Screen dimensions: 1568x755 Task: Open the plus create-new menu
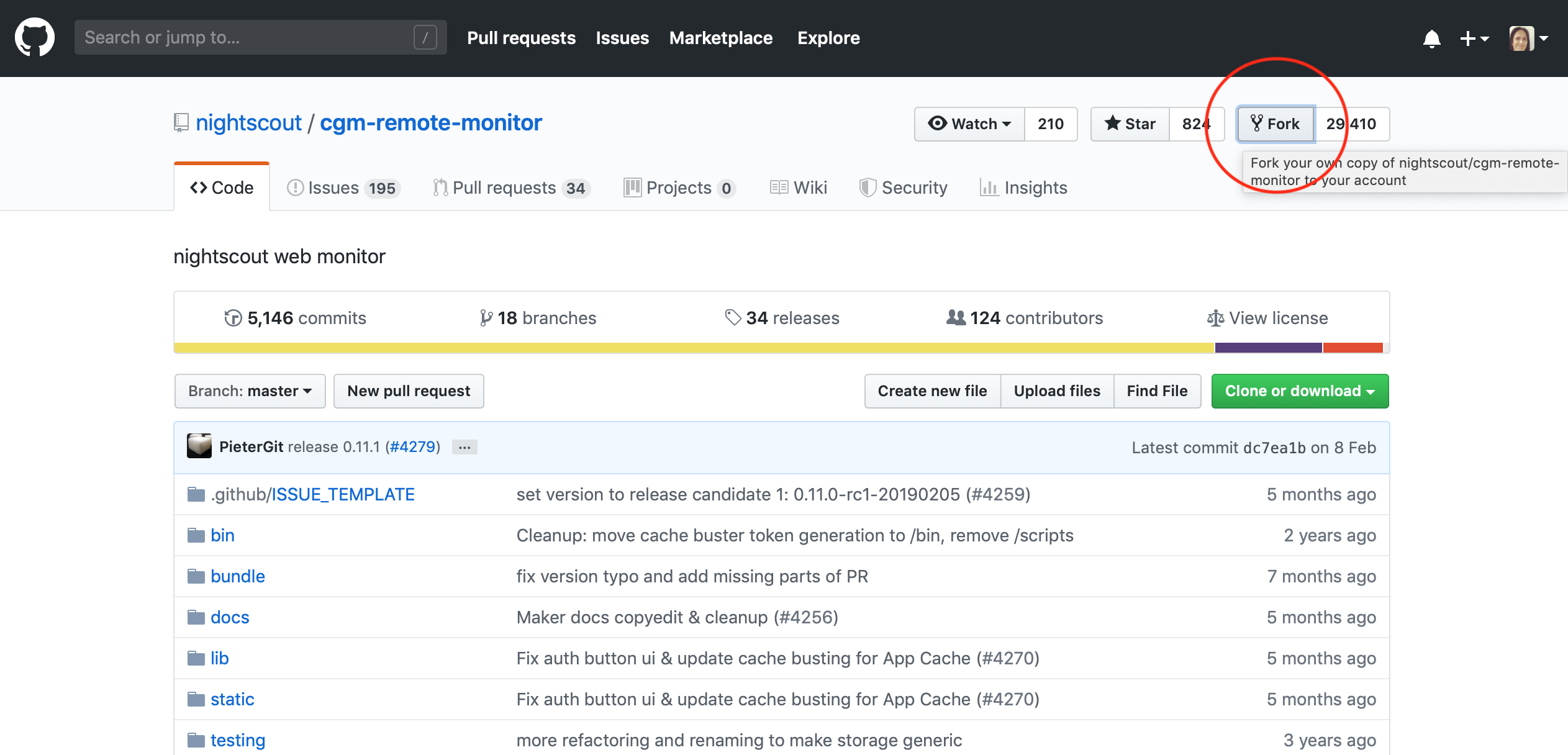click(1474, 38)
